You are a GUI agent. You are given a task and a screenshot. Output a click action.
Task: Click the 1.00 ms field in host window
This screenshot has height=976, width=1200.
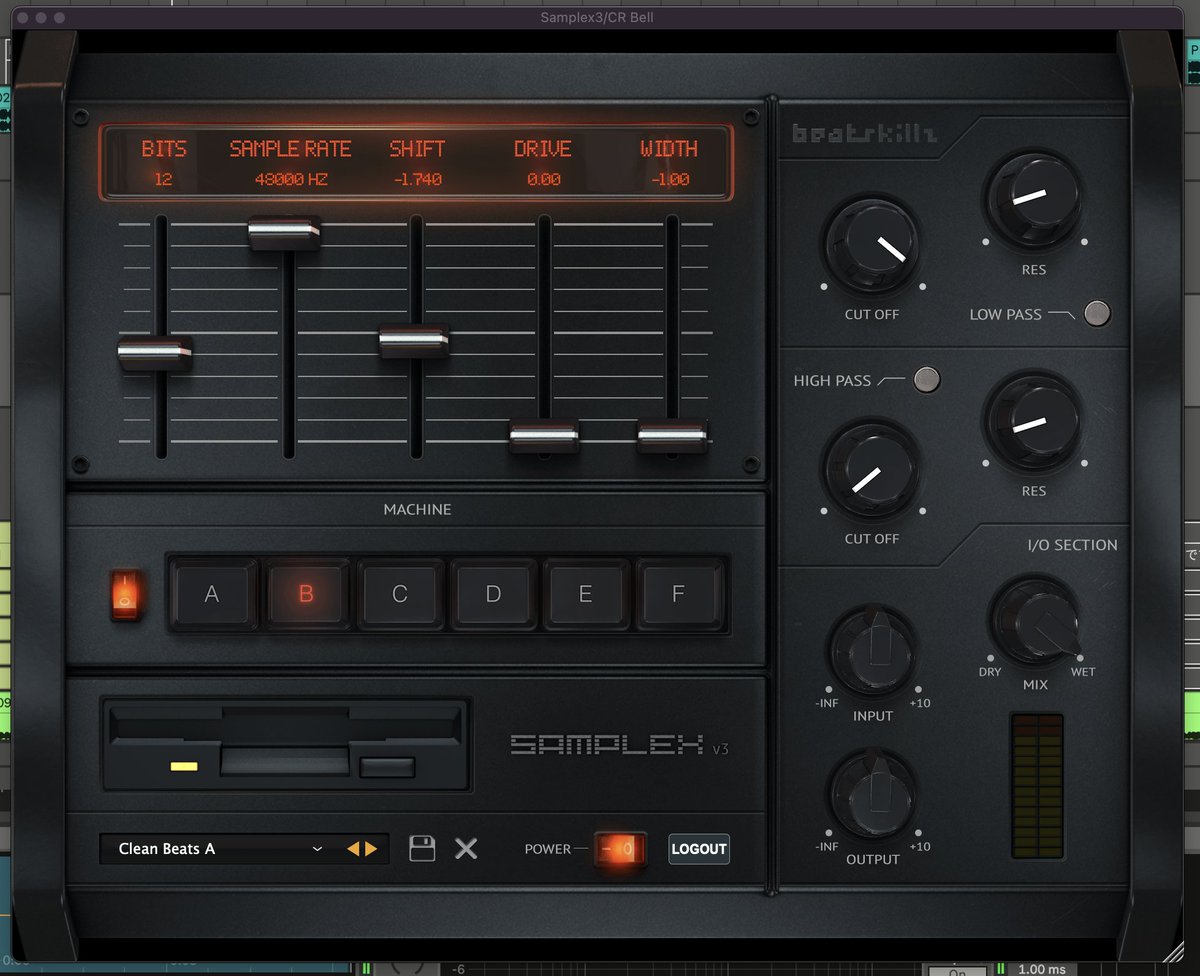click(1041, 969)
